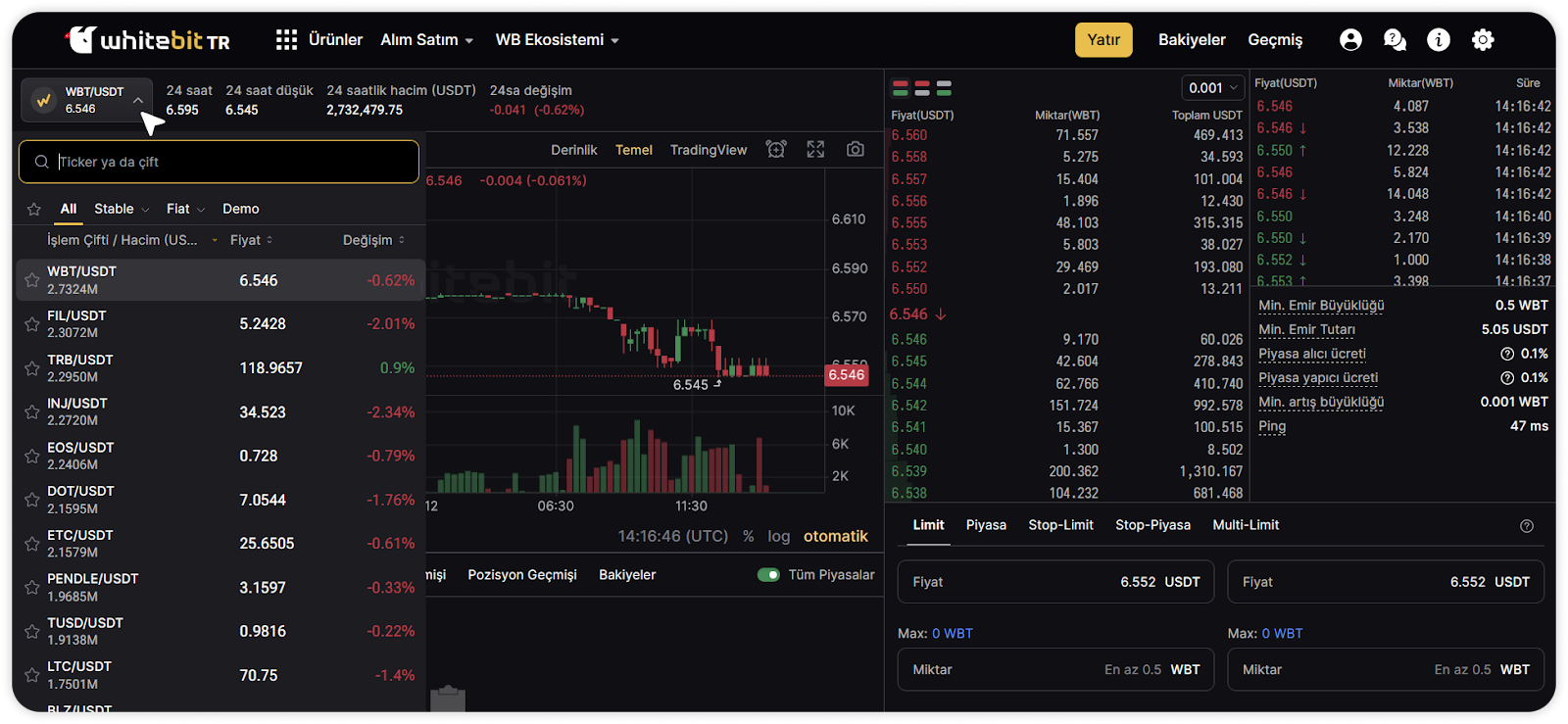Open the info circle icon
This screenshot has width=1568, height=724.
(1439, 40)
